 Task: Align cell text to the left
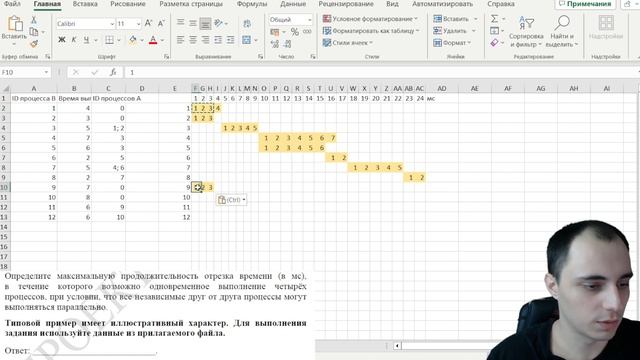[x=180, y=40]
